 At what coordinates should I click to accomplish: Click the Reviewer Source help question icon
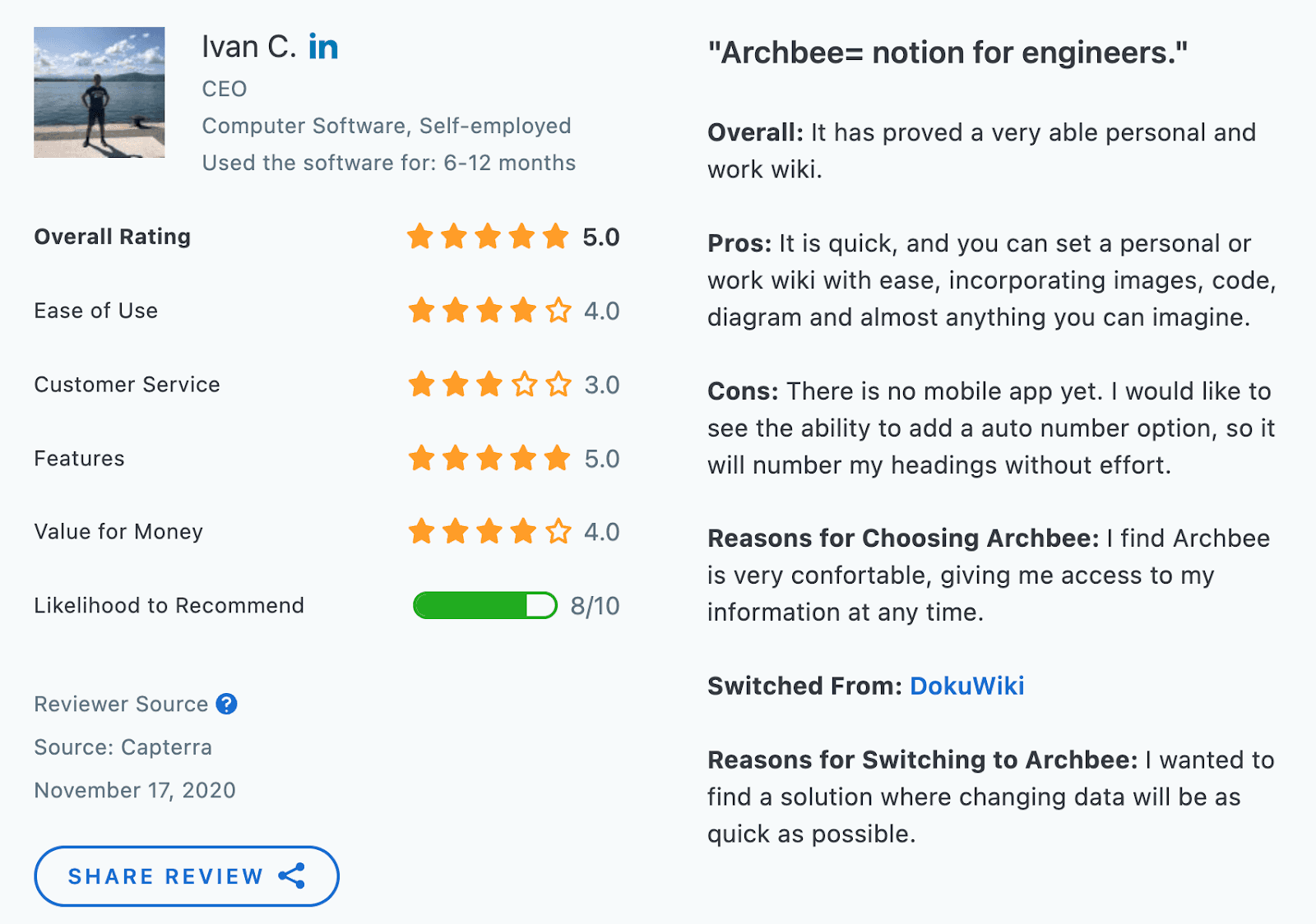pos(226,704)
